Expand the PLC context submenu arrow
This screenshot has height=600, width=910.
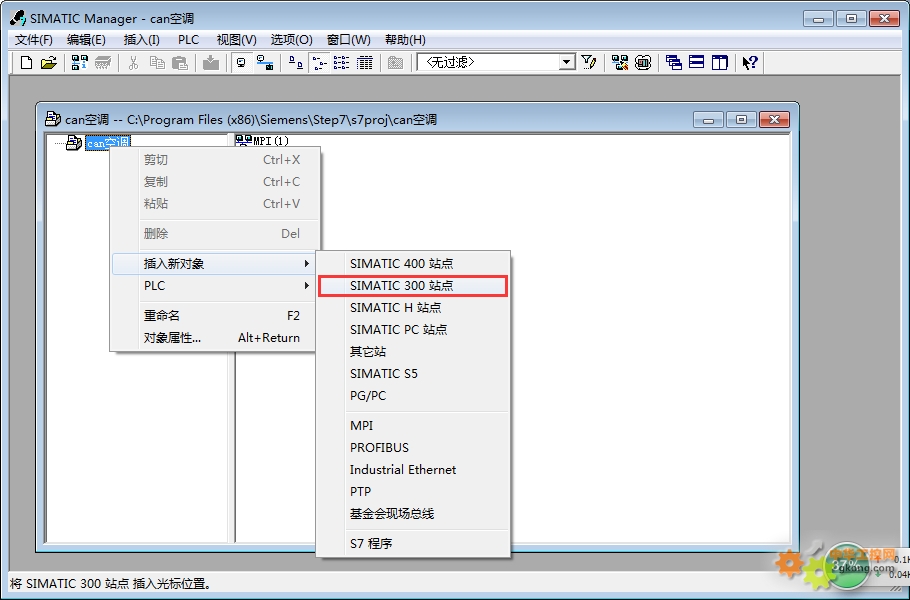(x=306, y=285)
